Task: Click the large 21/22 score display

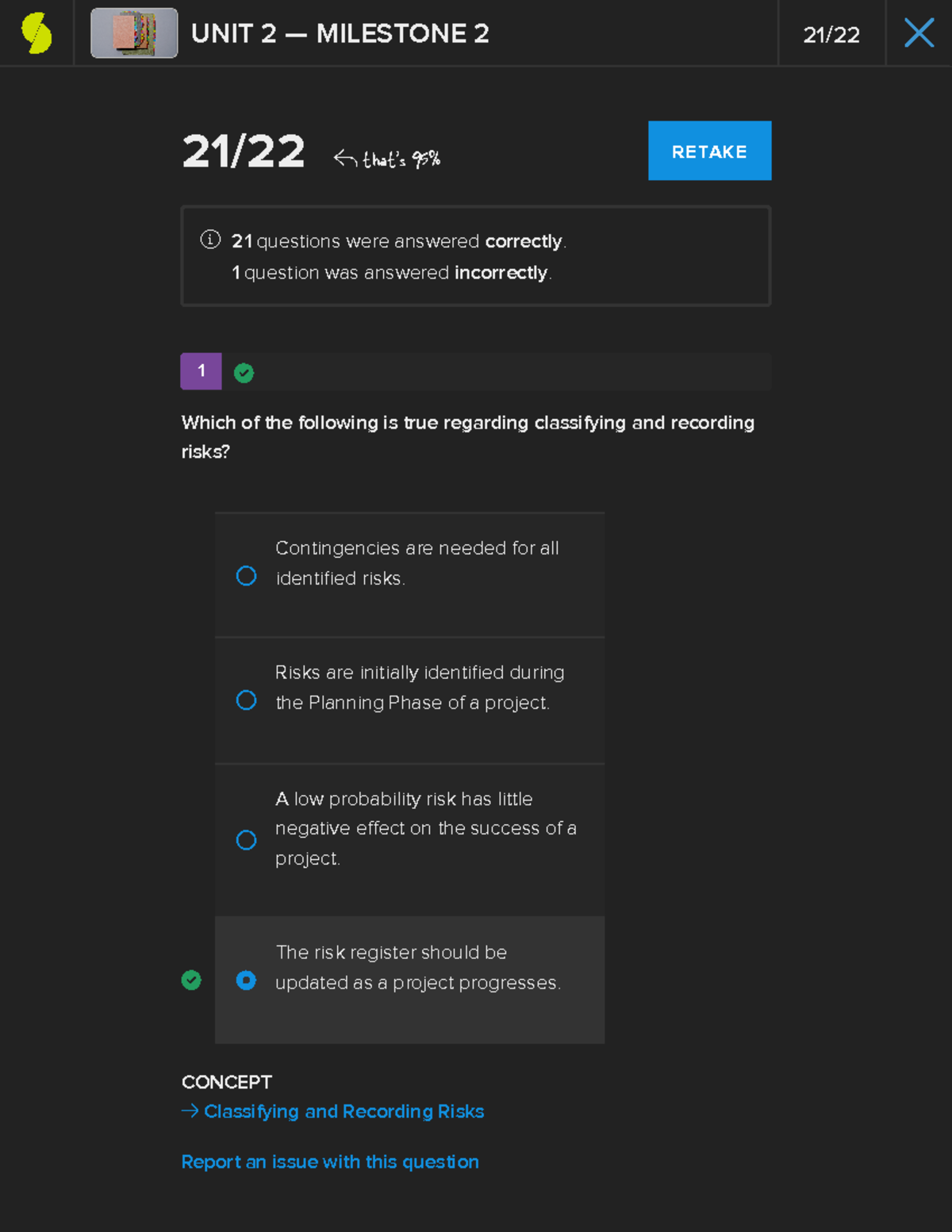Action: pos(243,151)
